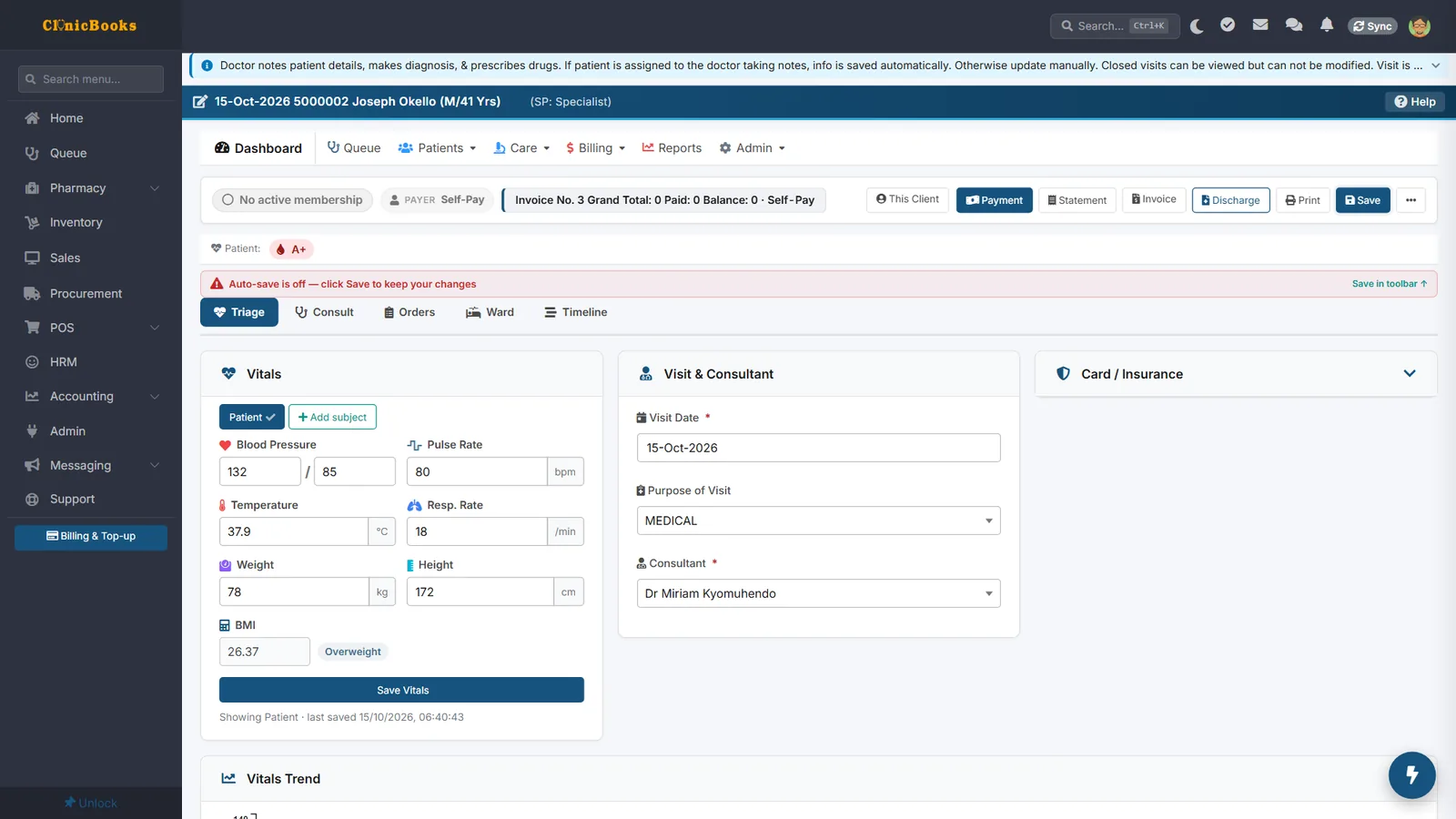
Task: Switch to the Timeline tab
Action: 576,312
